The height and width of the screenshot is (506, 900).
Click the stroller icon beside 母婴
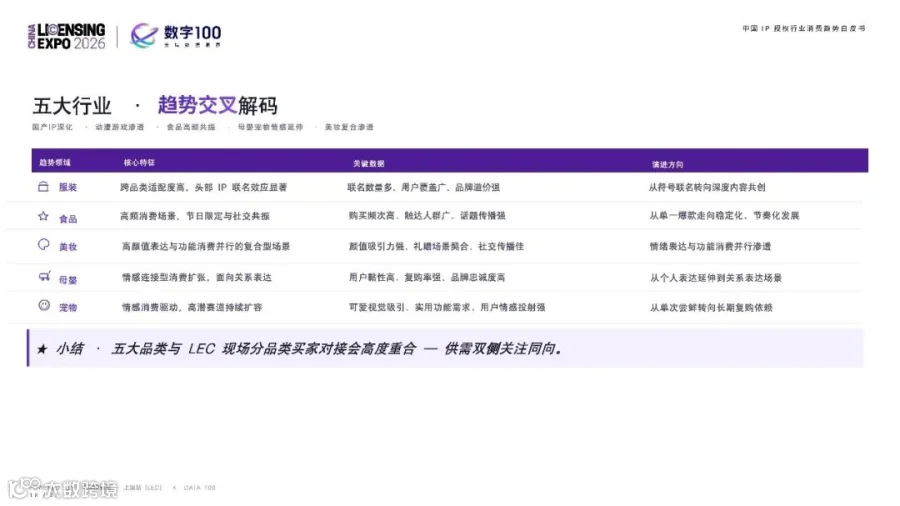coord(44,277)
